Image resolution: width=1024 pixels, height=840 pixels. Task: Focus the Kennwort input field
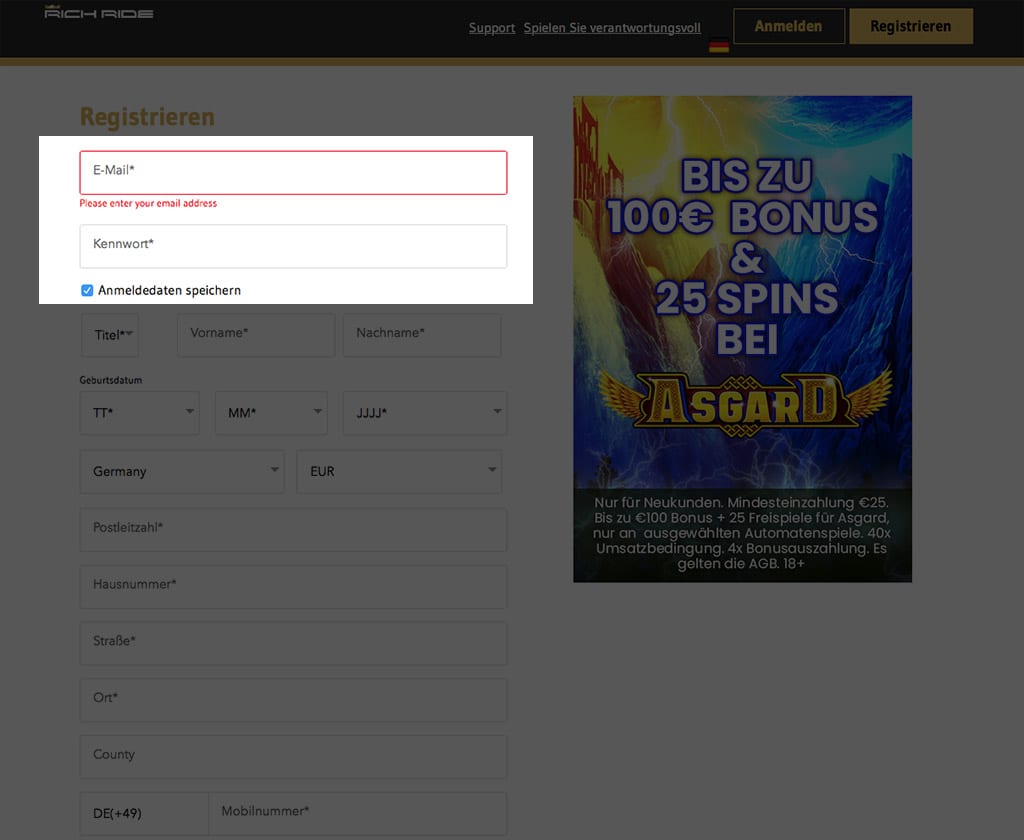[x=293, y=246]
